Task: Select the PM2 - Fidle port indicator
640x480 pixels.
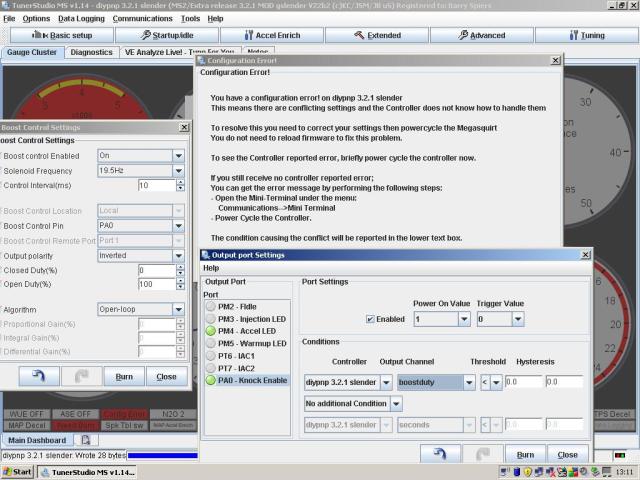Action: [211, 305]
